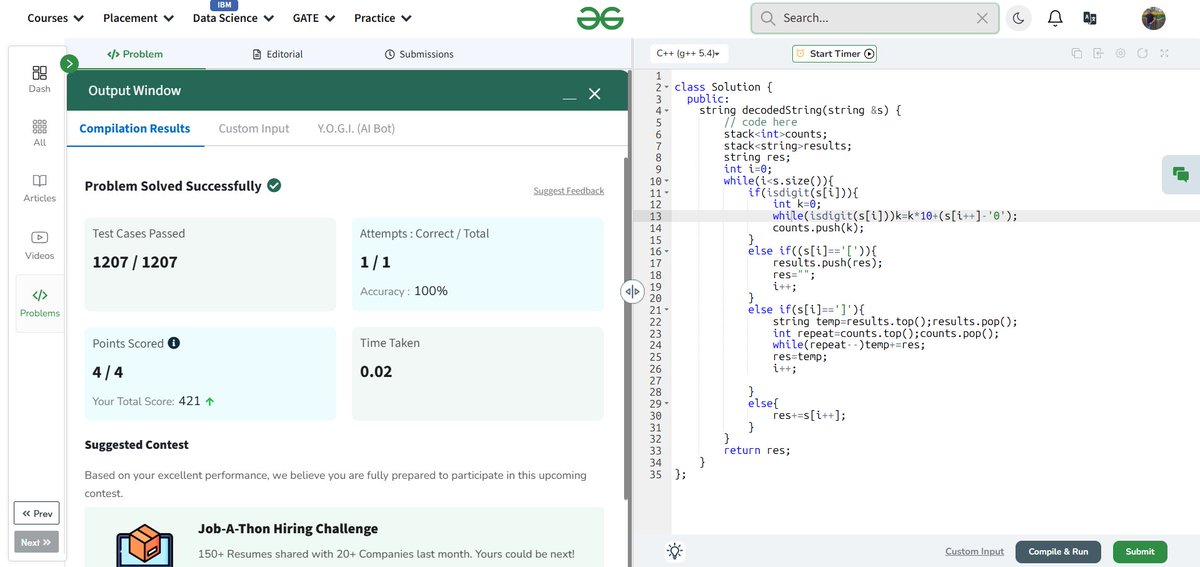Open the All sidebar icon

coord(39,133)
